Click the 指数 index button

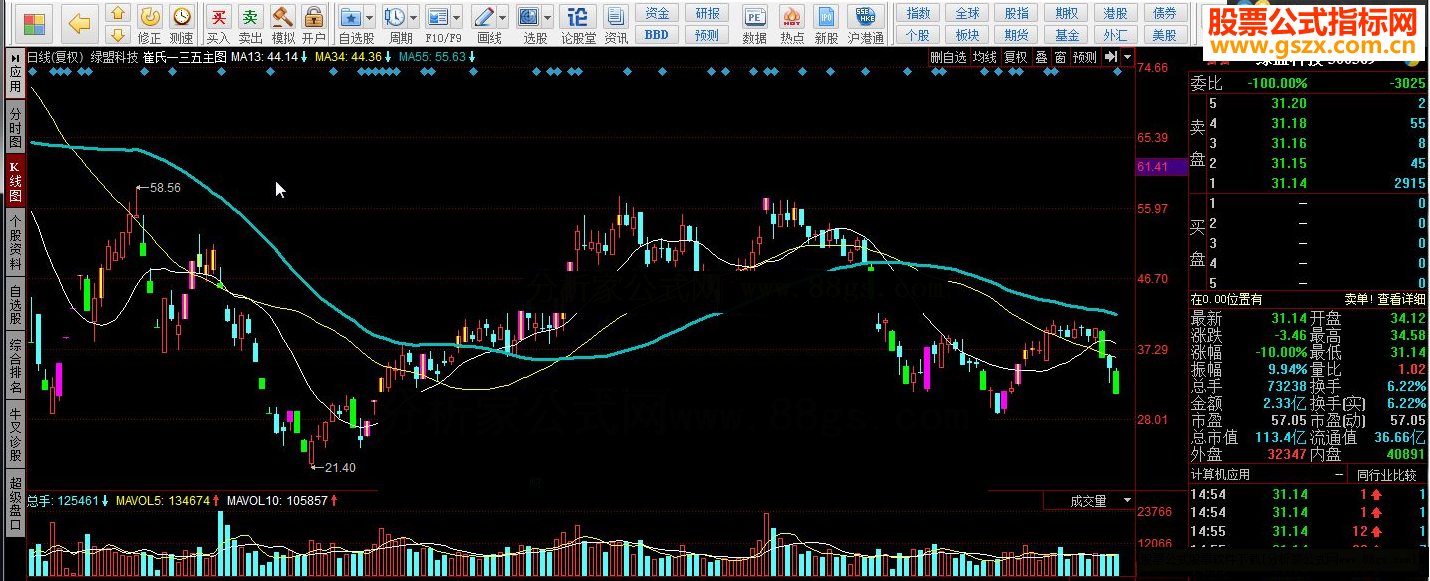918,13
